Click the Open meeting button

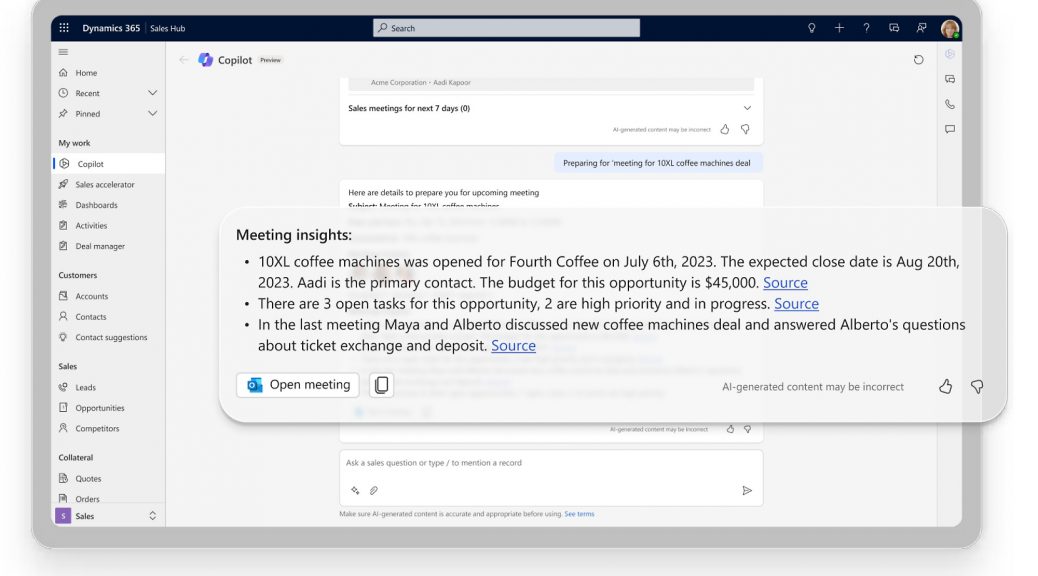[x=298, y=385]
